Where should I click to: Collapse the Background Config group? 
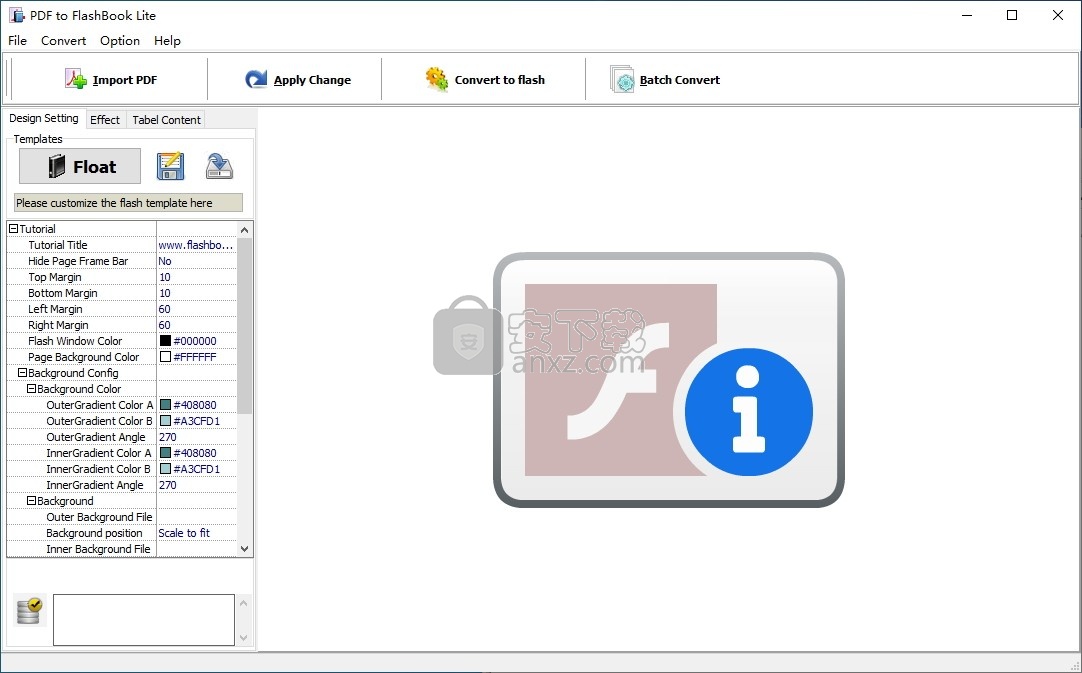[x=22, y=373]
